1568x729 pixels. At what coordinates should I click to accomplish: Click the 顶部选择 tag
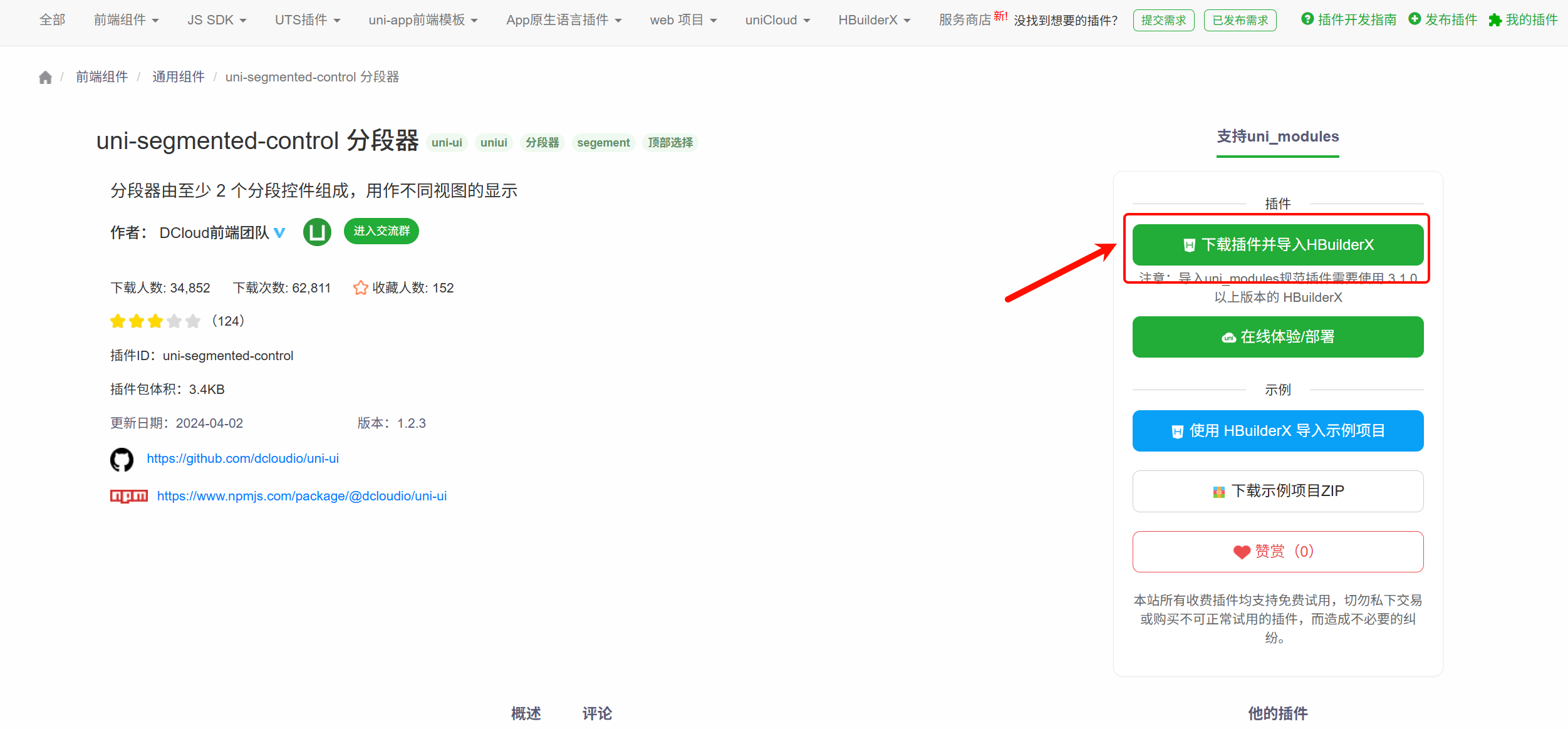(670, 143)
